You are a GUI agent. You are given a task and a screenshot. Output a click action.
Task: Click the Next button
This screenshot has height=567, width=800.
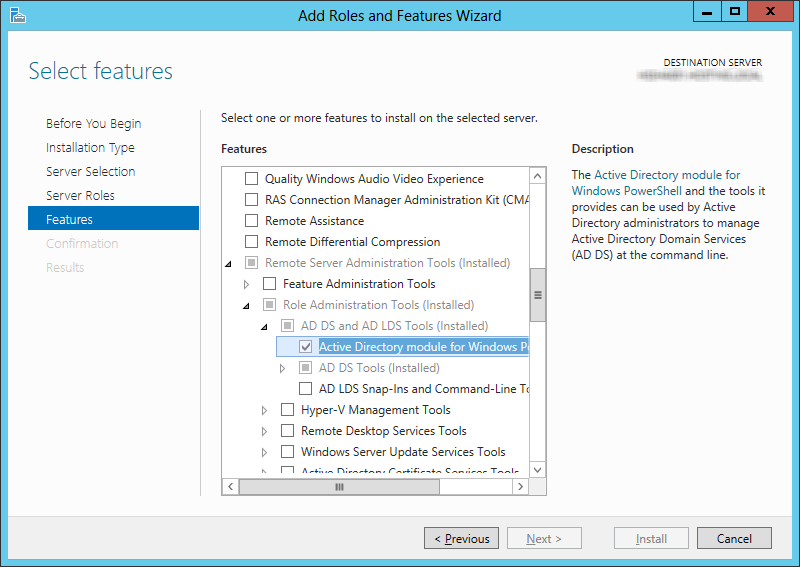(x=544, y=538)
